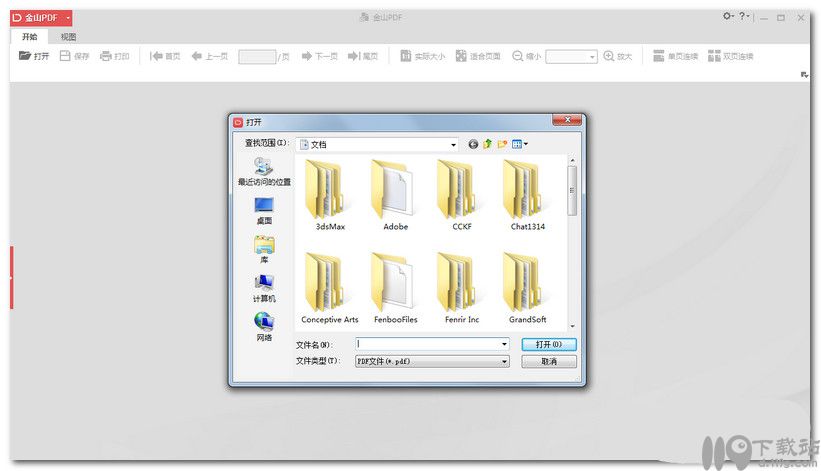Select the Conceptive Arts folder
821x471 pixels.
330,288
